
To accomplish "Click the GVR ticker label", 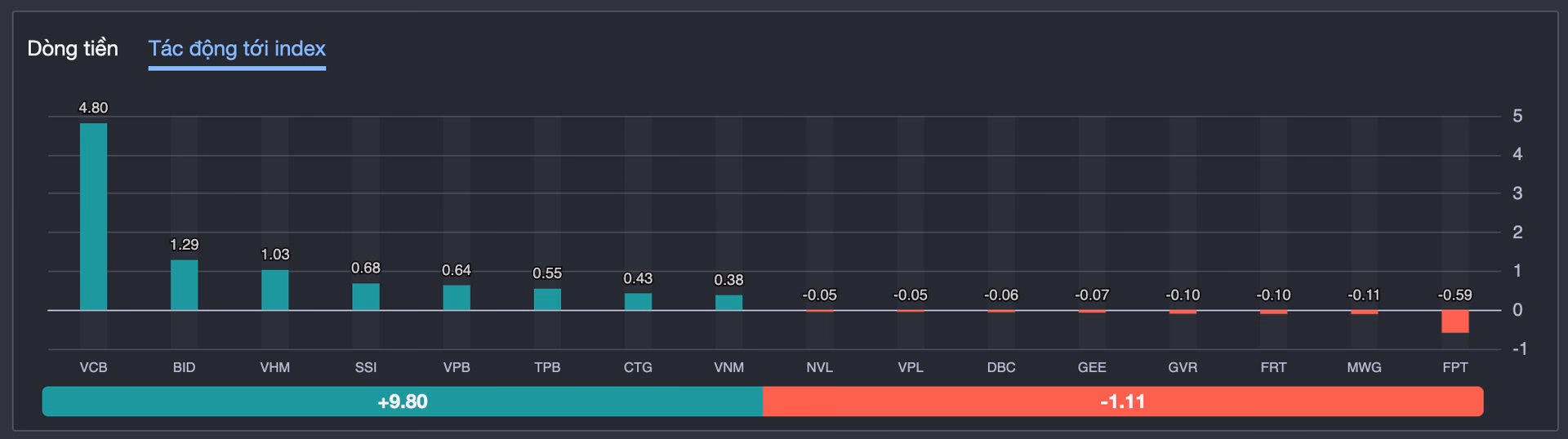I will 1183,367.
